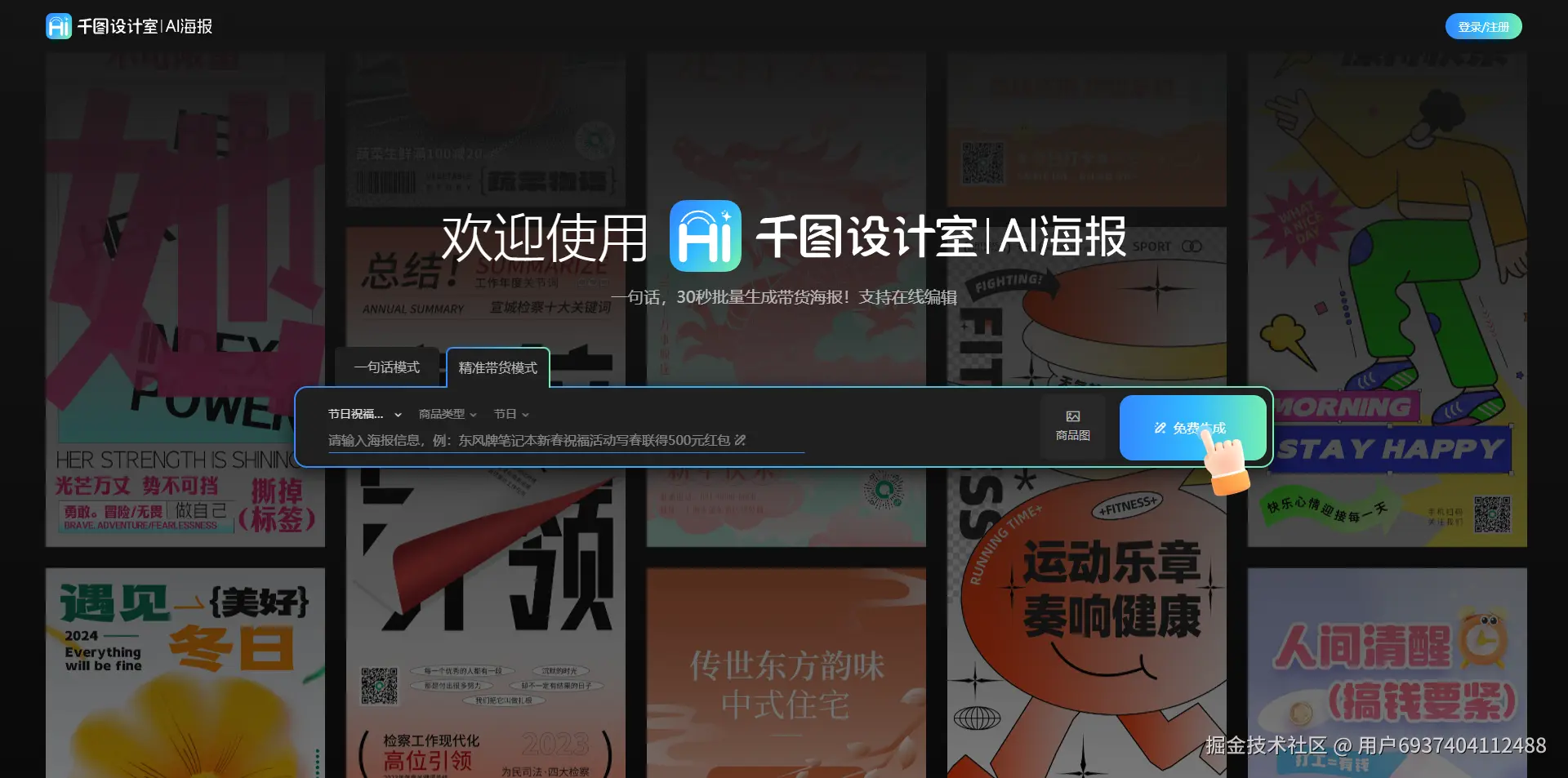Click the poster information input field
The height and width of the screenshot is (778, 1568).
(563, 439)
